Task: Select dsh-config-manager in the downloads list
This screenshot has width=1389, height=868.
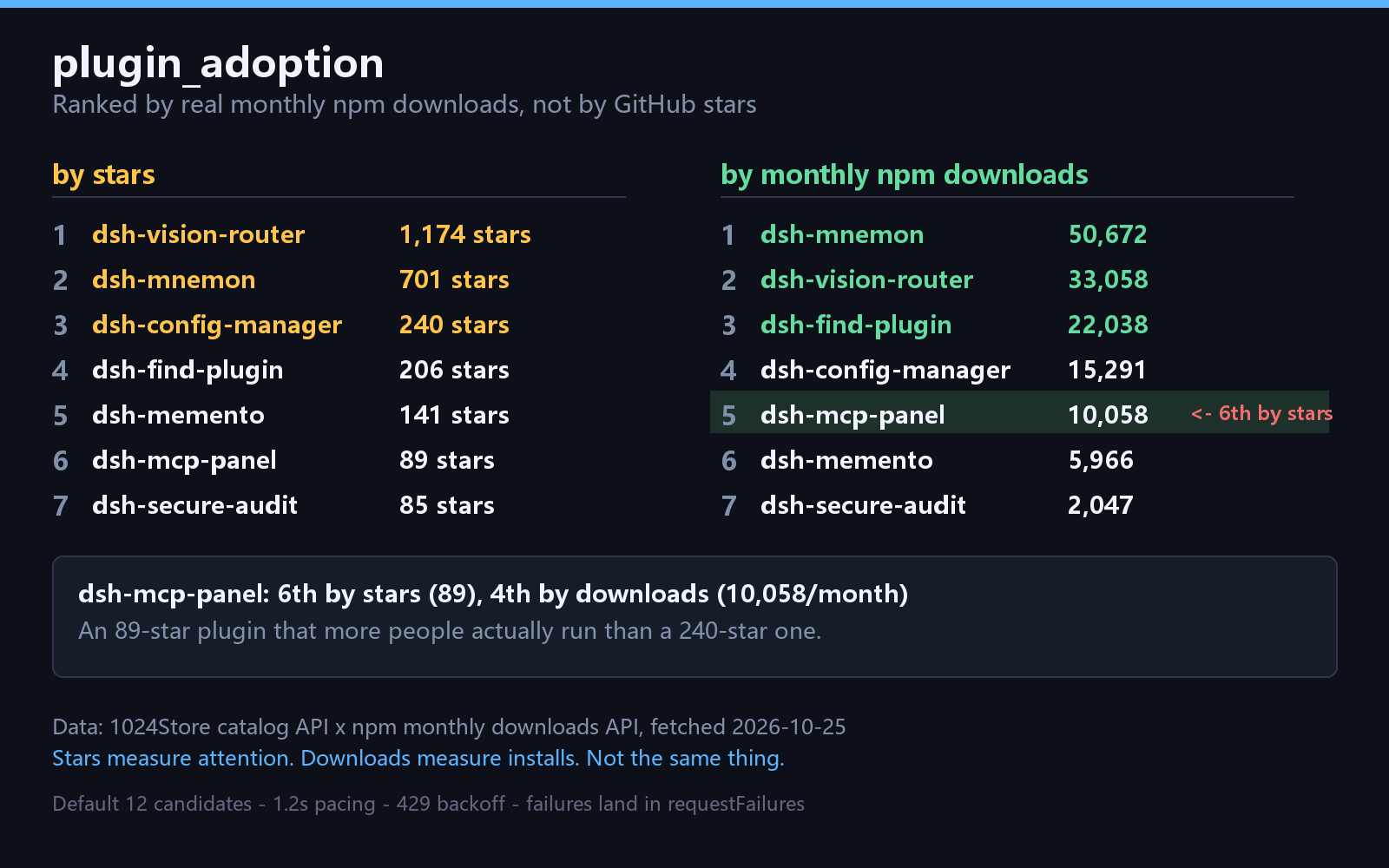Action: (885, 370)
